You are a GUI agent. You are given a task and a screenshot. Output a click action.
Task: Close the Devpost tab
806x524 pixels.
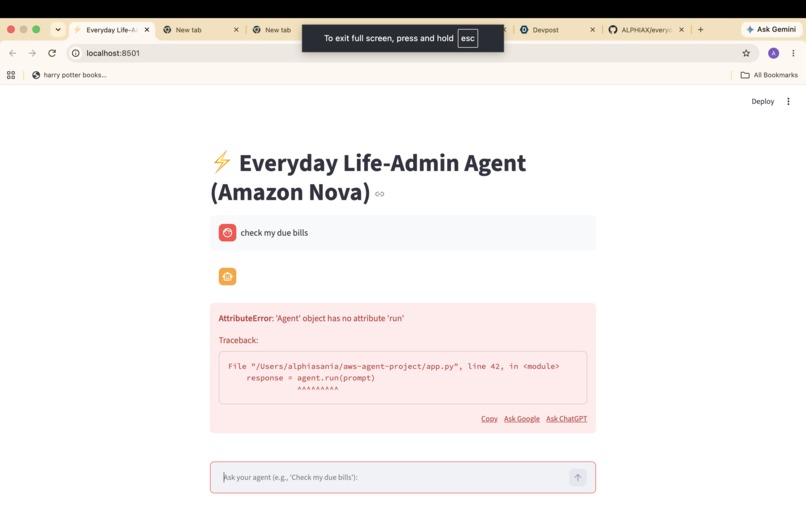(x=592, y=30)
